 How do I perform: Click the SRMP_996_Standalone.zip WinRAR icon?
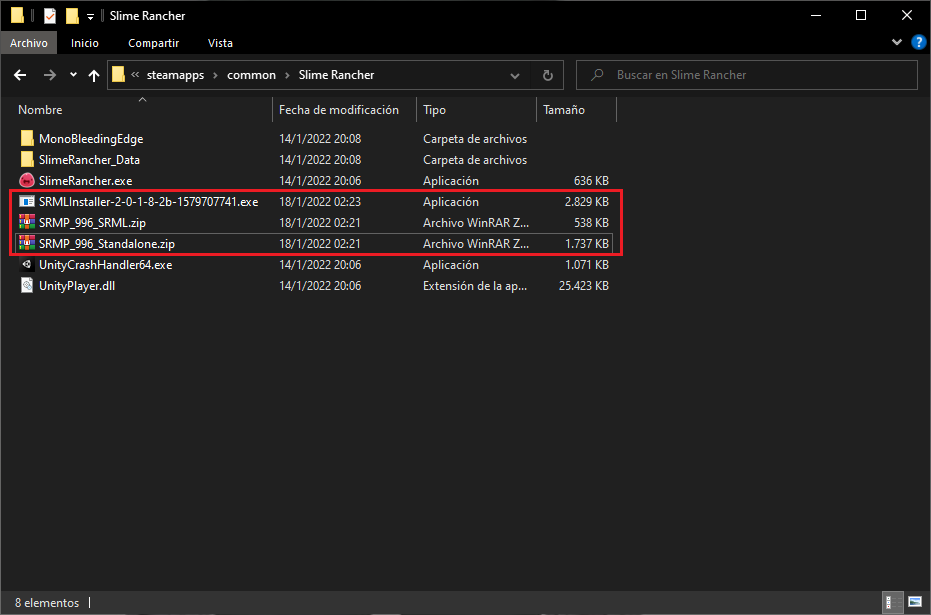click(x=27, y=243)
